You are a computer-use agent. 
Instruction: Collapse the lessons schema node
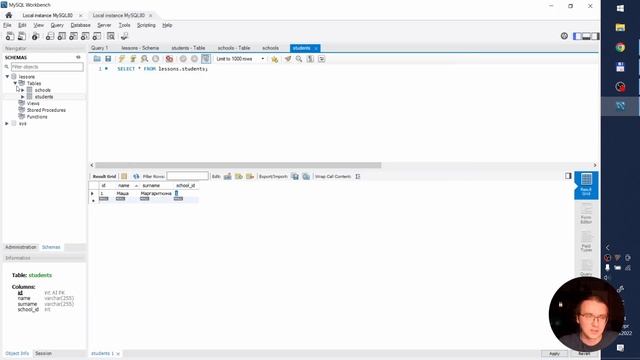coord(7,76)
